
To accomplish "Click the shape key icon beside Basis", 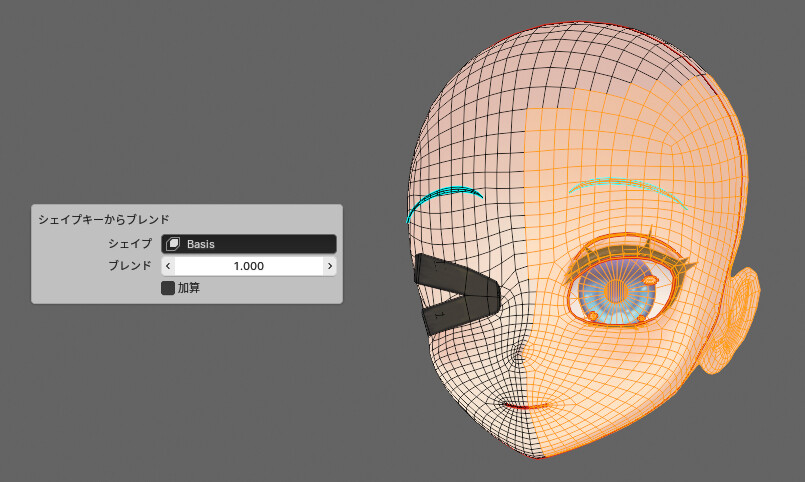I will pyautogui.click(x=173, y=244).
